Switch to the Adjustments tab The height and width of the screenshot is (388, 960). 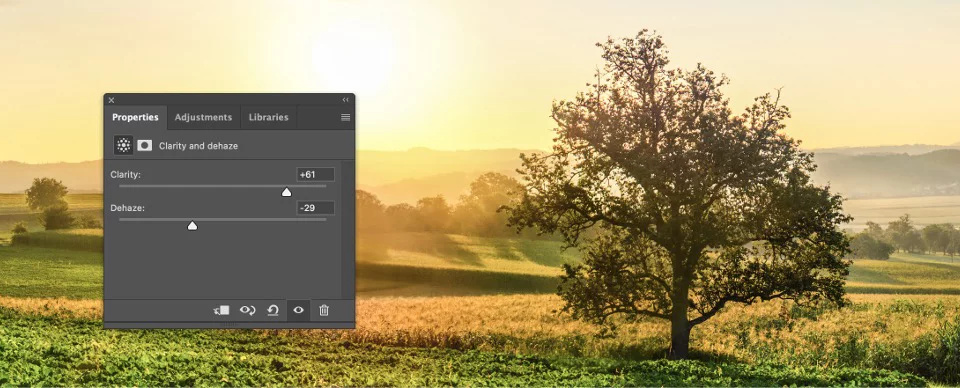[x=203, y=118]
